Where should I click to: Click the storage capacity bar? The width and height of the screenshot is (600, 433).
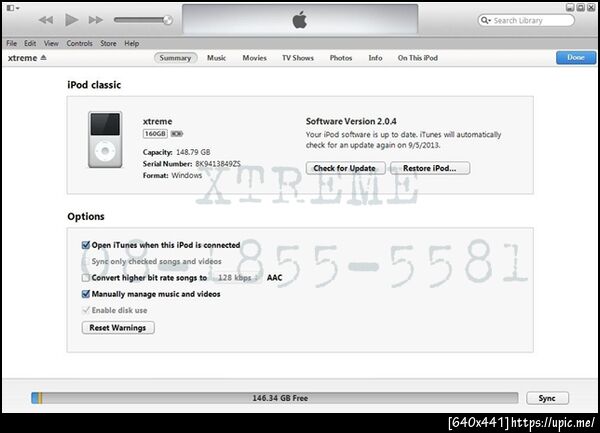[275, 398]
